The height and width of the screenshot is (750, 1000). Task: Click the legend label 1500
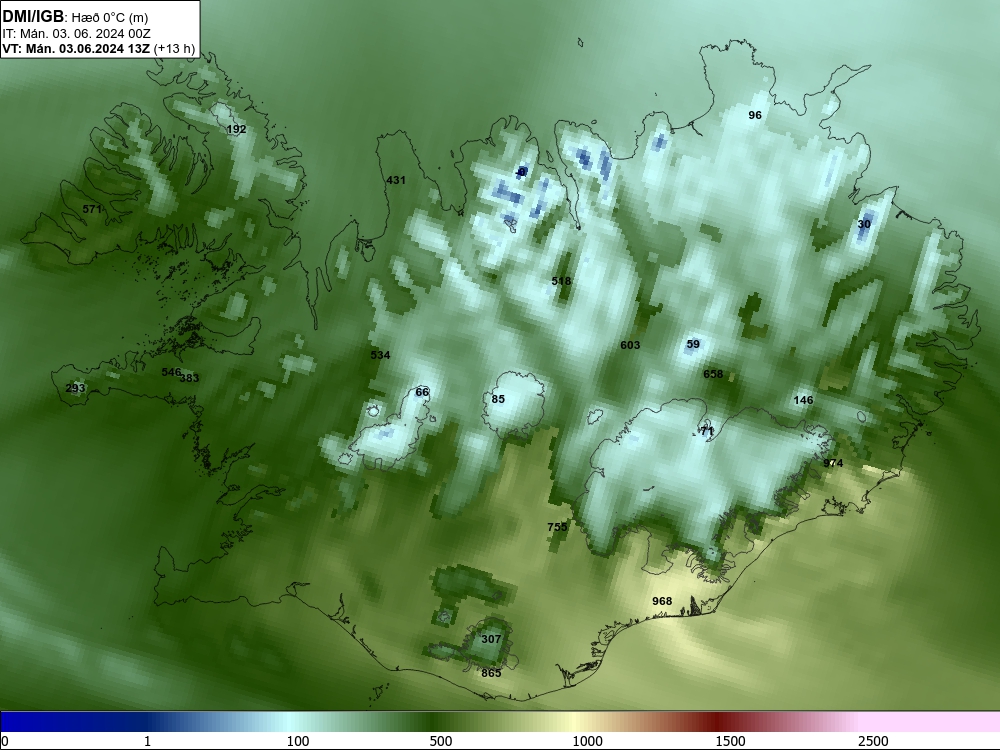coord(730,741)
